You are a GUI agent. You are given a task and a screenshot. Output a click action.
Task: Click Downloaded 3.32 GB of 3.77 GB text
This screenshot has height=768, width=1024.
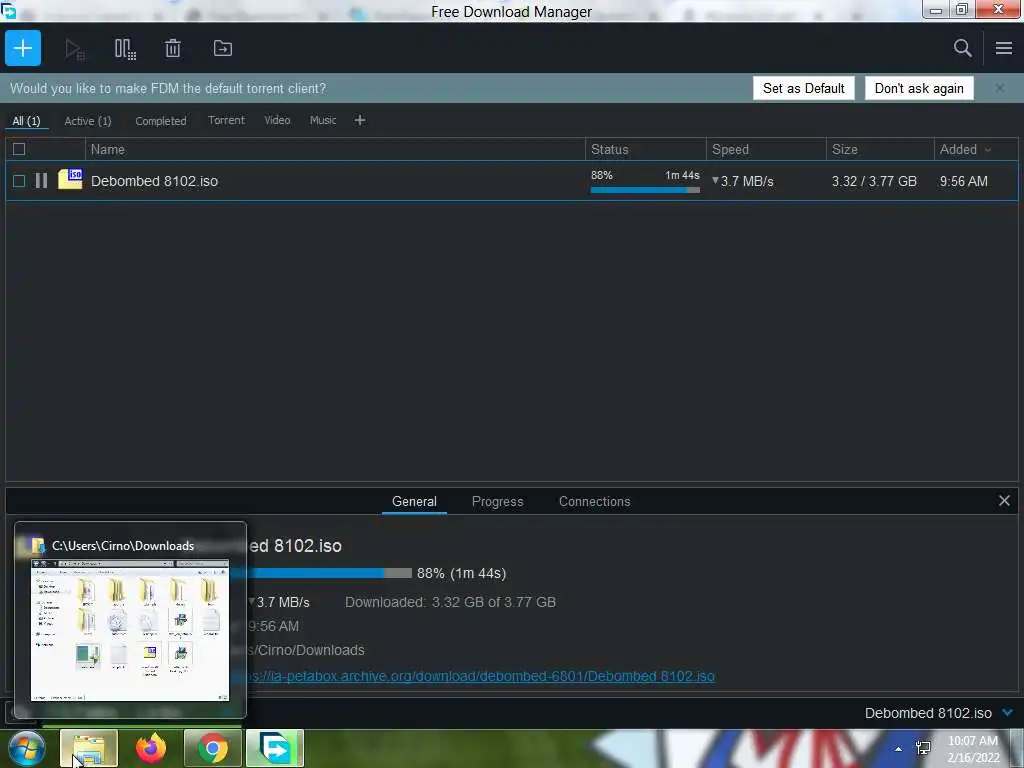click(x=450, y=602)
